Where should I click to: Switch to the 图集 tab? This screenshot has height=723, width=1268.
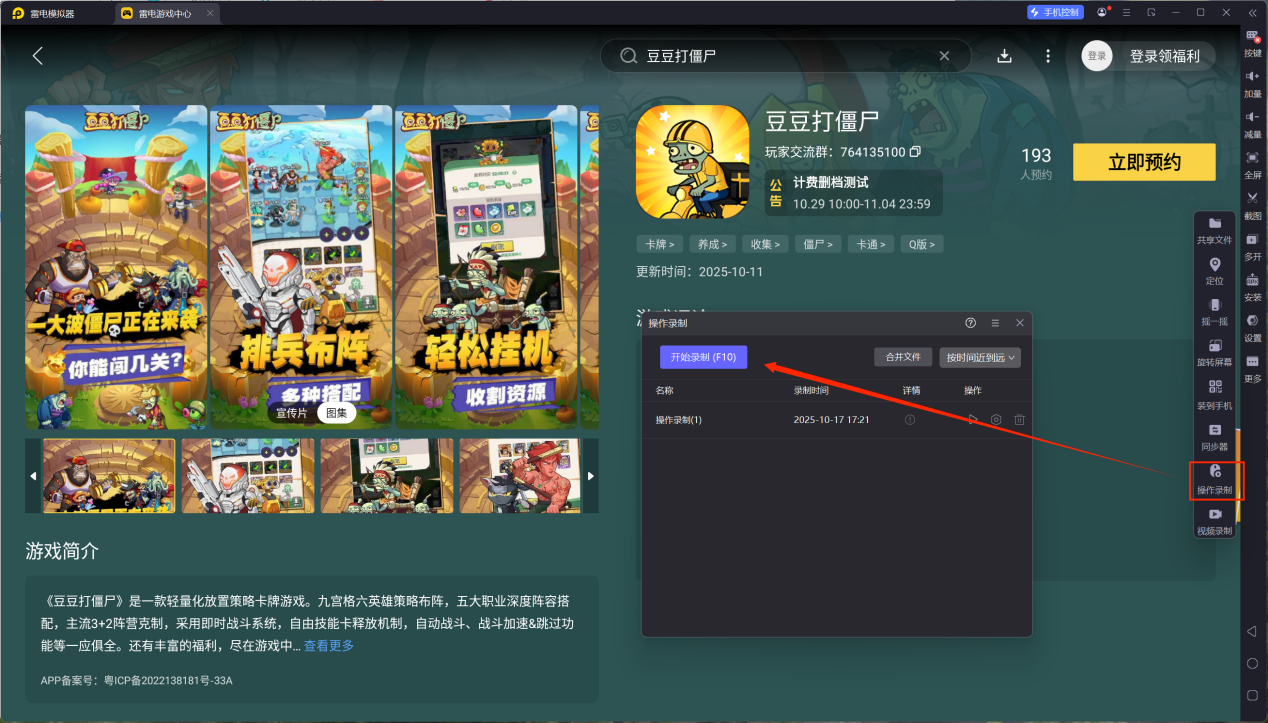(x=337, y=412)
